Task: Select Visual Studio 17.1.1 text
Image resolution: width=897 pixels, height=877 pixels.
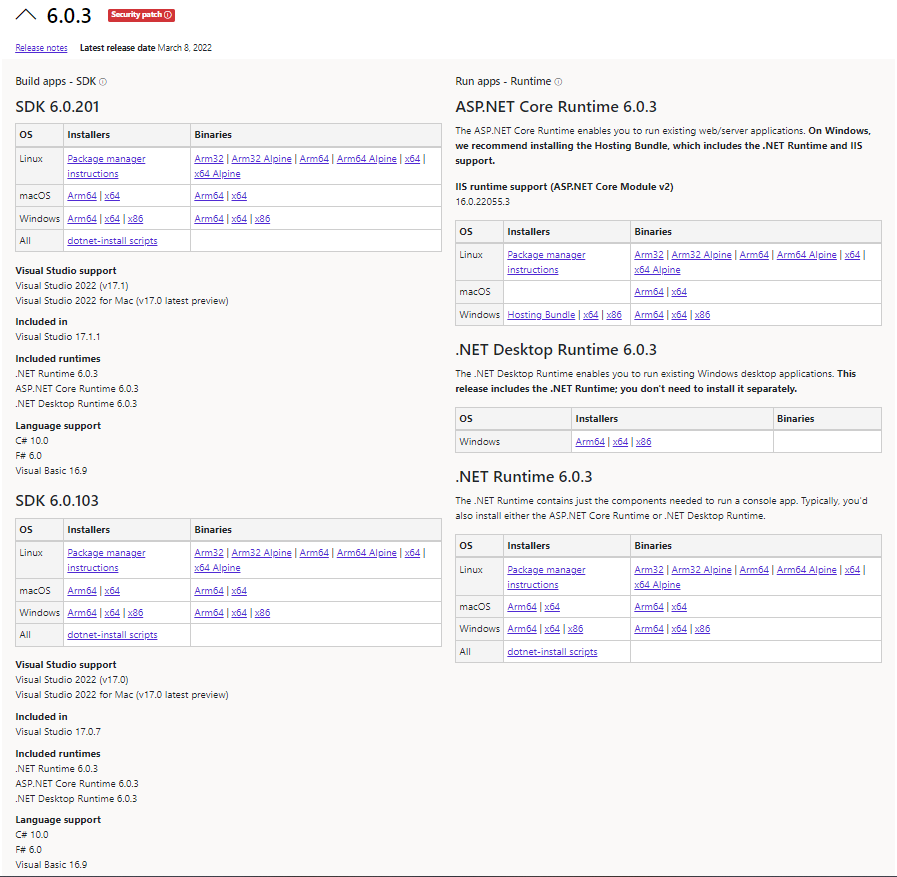Action: pyautogui.click(x=58, y=337)
